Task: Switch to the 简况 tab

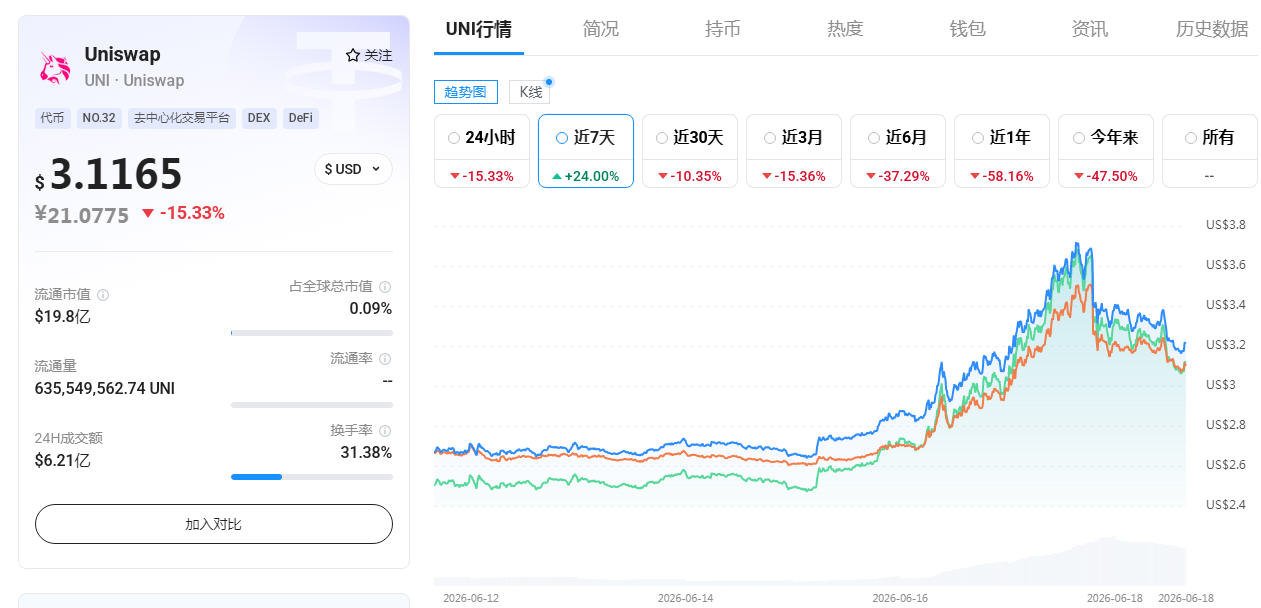Action: click(x=601, y=29)
